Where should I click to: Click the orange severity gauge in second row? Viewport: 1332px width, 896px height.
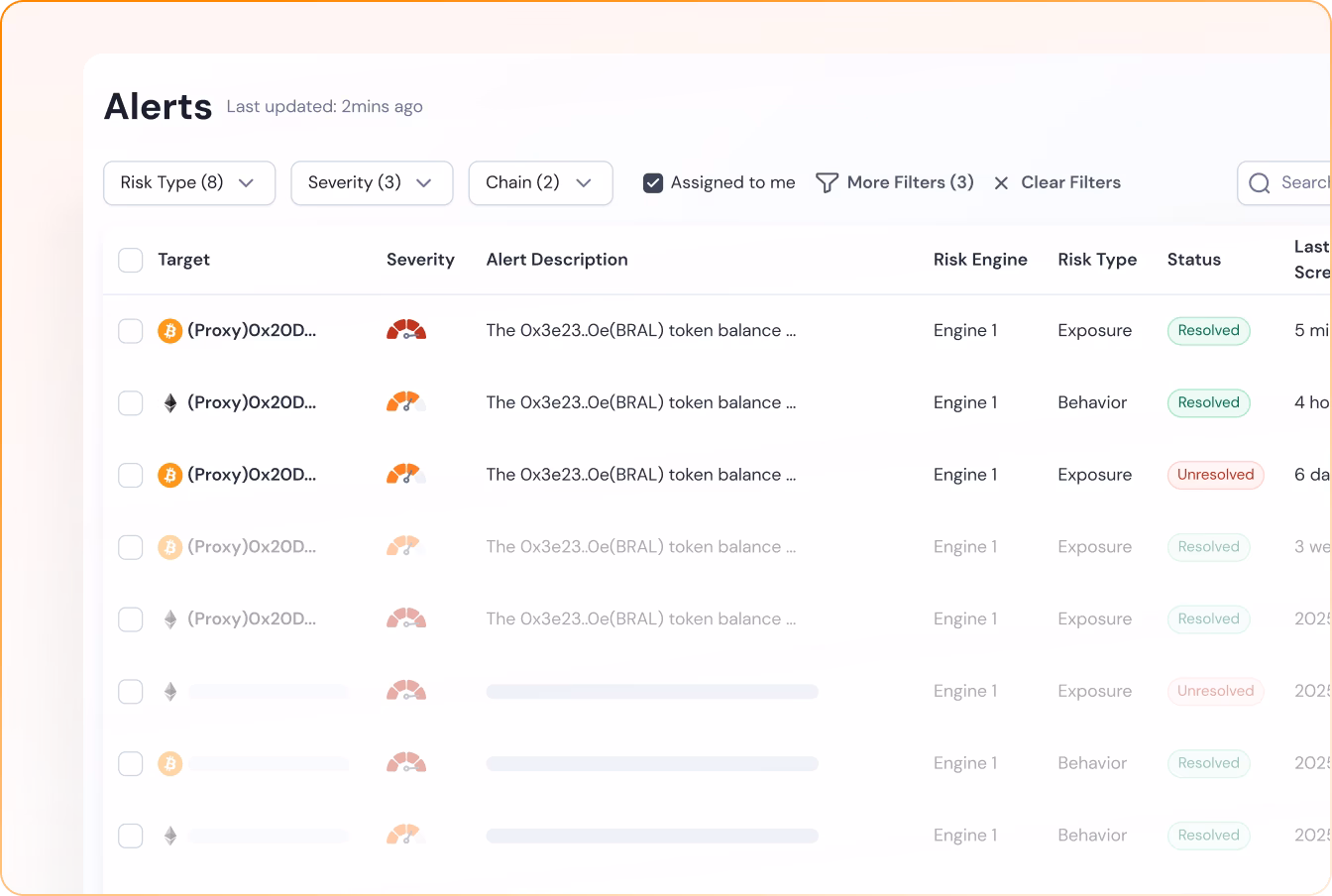pos(406,403)
